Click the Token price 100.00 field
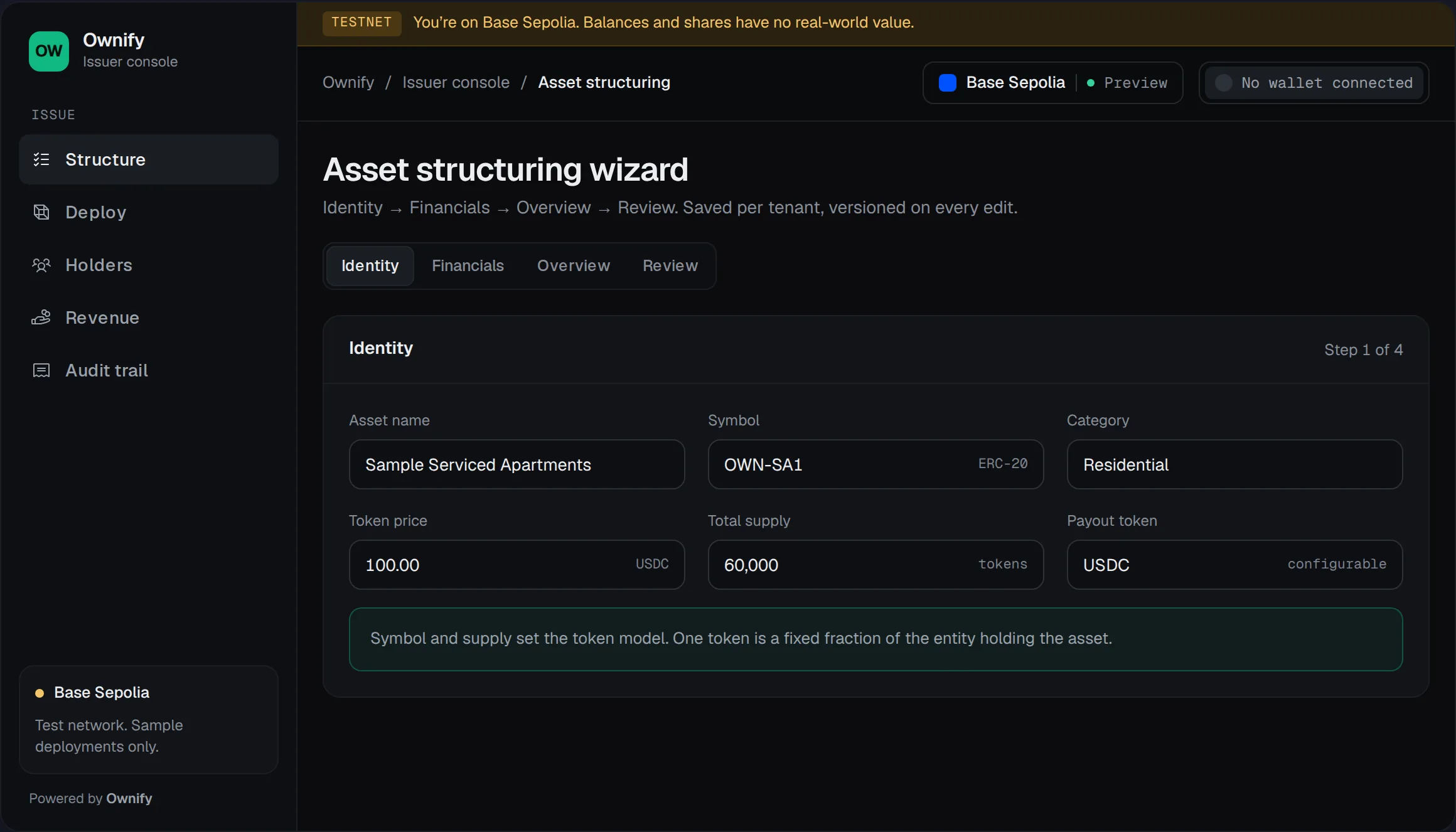This screenshot has width=1456, height=832. click(x=517, y=565)
